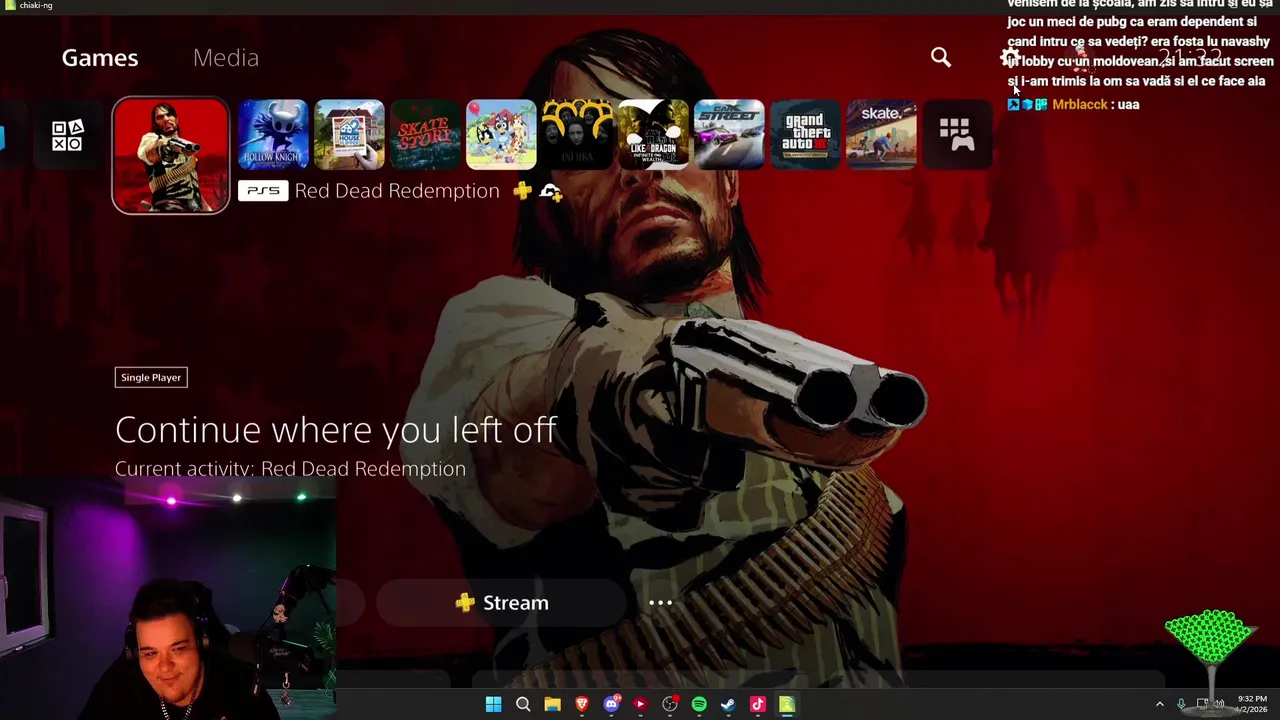Open the Windows Start menu
The width and height of the screenshot is (1280, 720).
coord(493,705)
